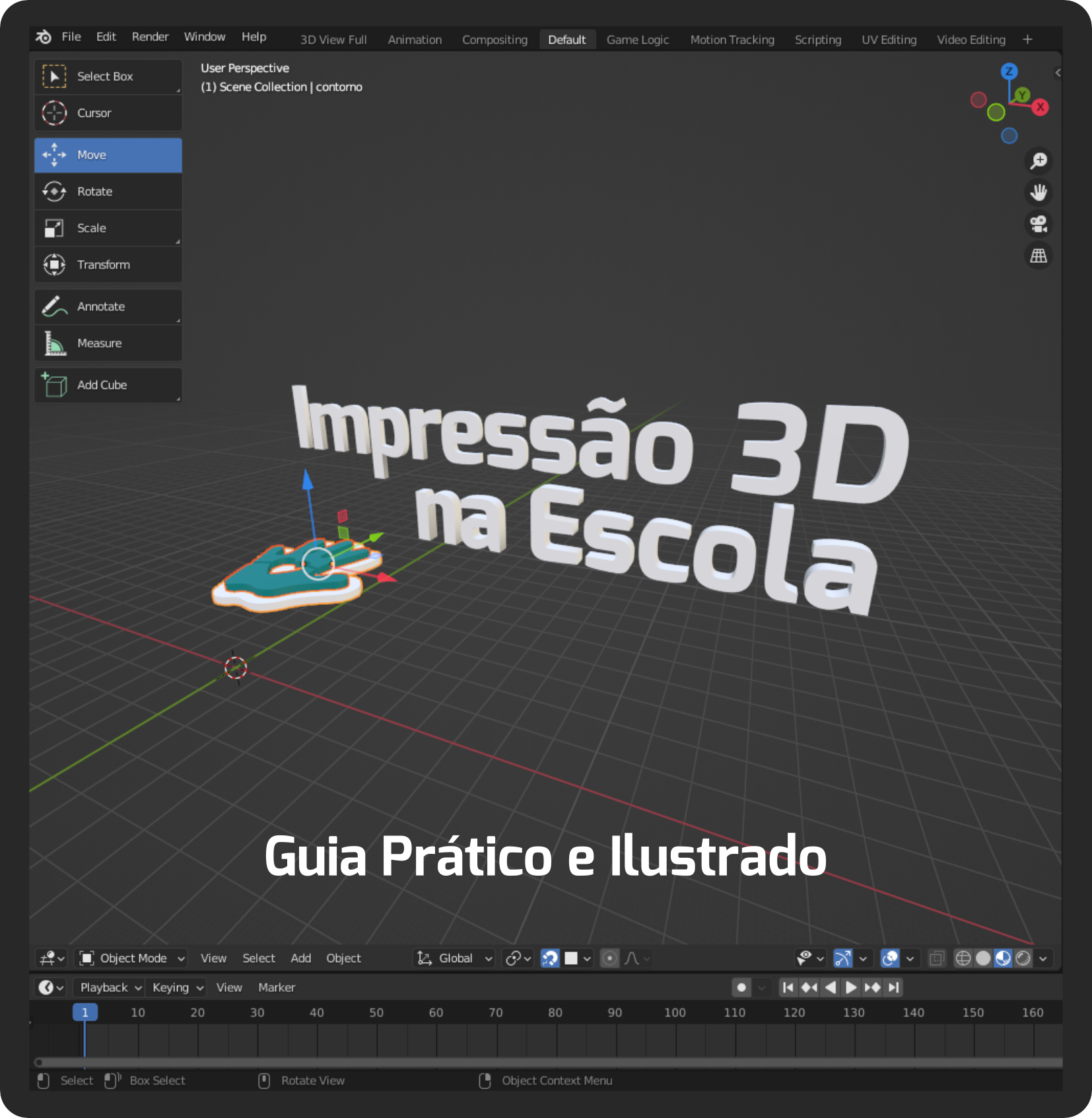
Task: Toggle the show gizmo button
Action: (x=843, y=958)
